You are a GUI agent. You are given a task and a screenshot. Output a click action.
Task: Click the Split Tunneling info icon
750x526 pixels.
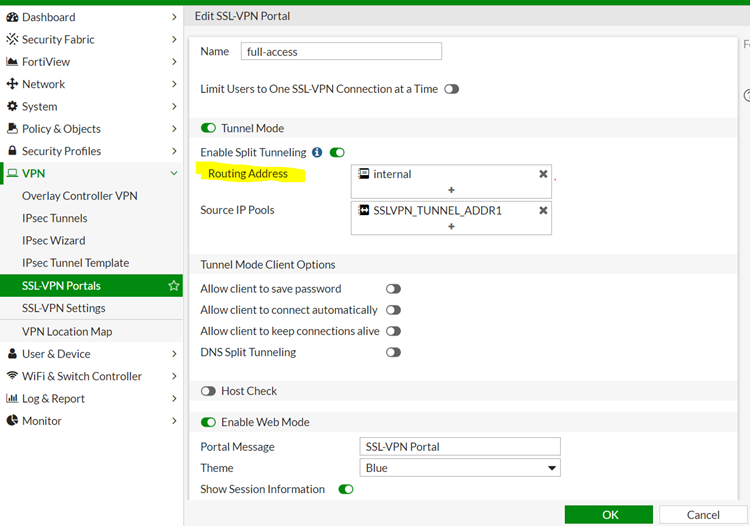click(x=317, y=152)
